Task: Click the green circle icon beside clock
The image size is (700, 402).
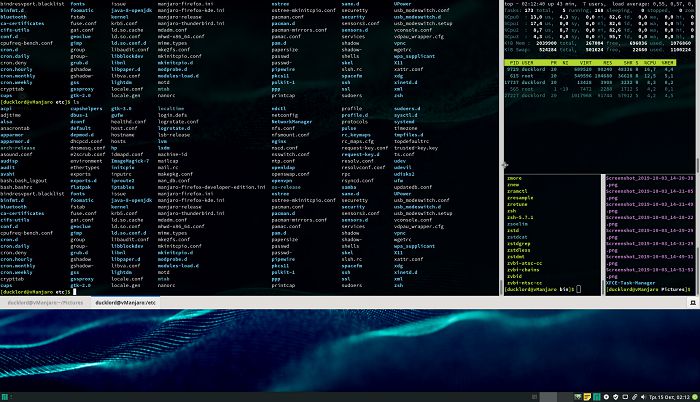Action: point(695,397)
